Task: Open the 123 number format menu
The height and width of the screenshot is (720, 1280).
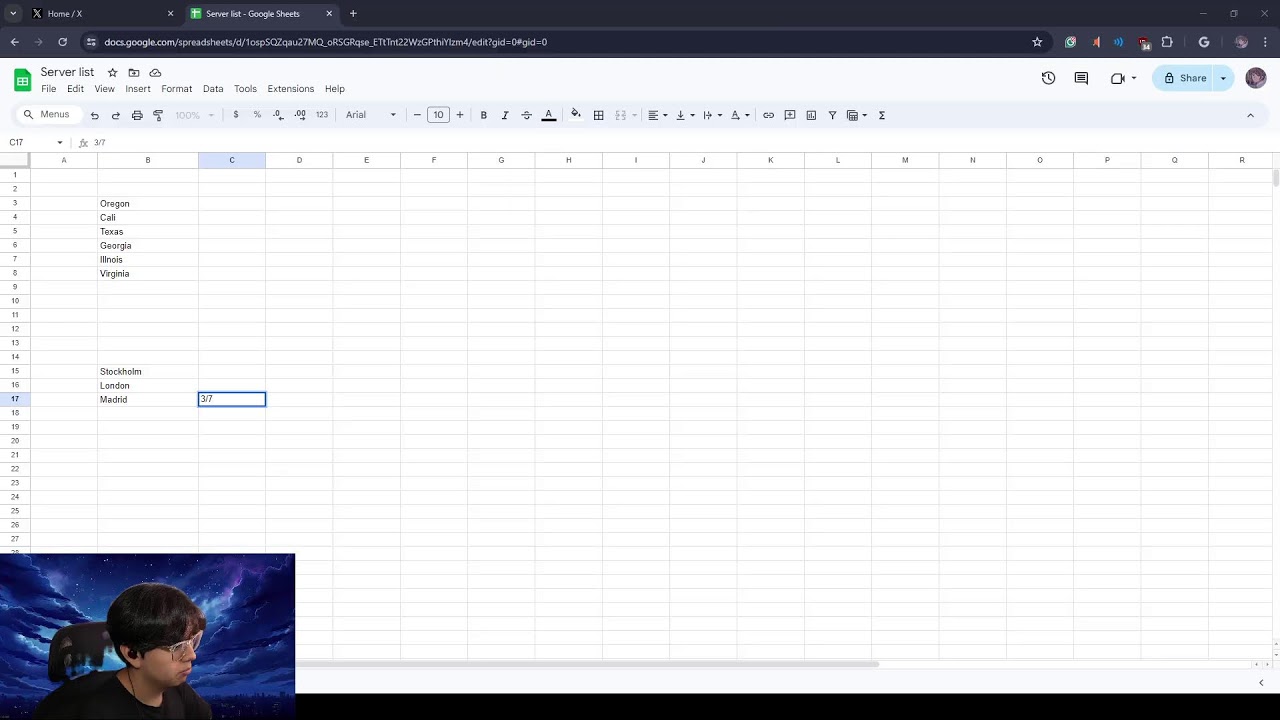Action: (322, 115)
